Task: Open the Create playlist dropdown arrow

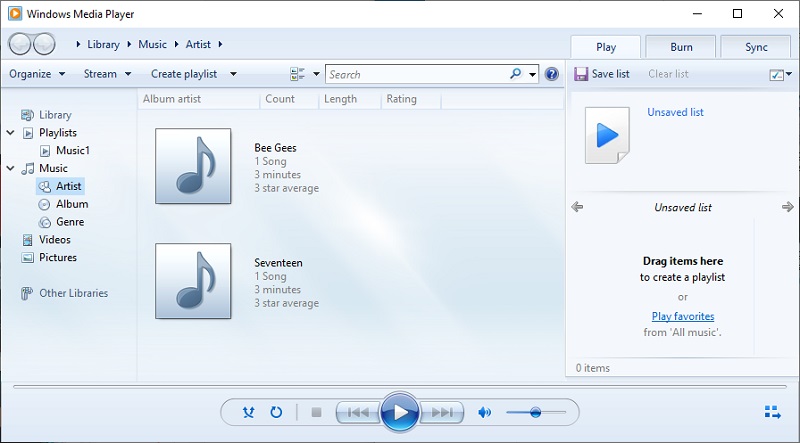Action: [x=233, y=74]
